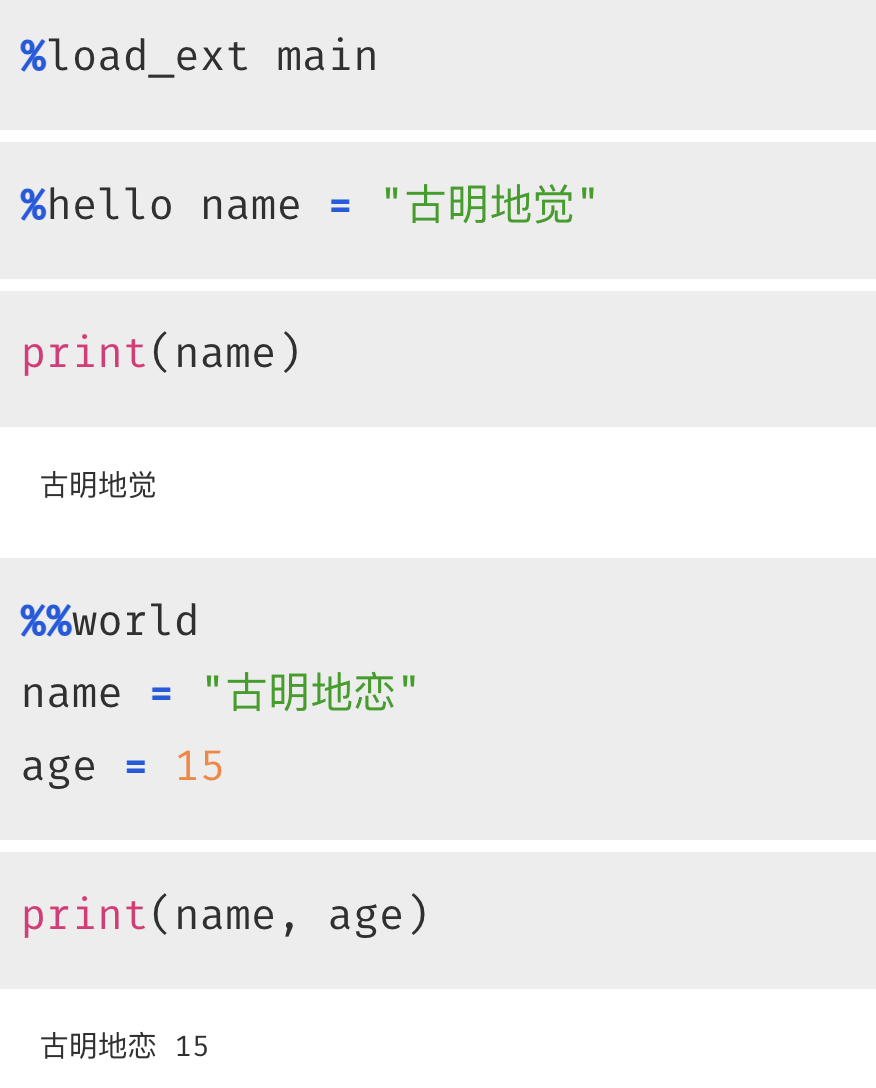Select the percent sign before load_ext
Image resolution: width=876 pixels, height=1088 pixels.
pos(33,56)
